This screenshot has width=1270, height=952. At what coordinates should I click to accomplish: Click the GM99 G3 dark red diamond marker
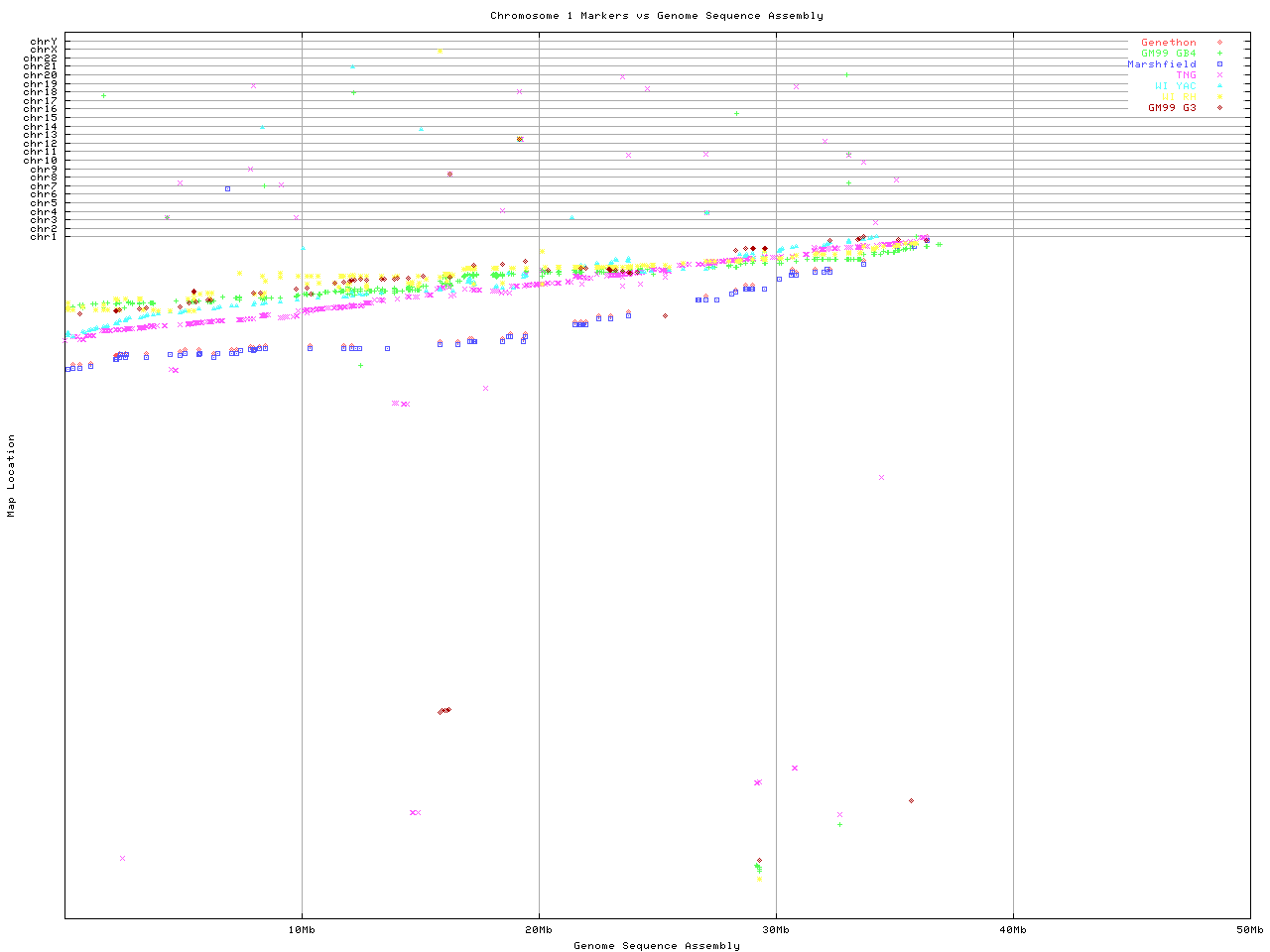point(1219,108)
